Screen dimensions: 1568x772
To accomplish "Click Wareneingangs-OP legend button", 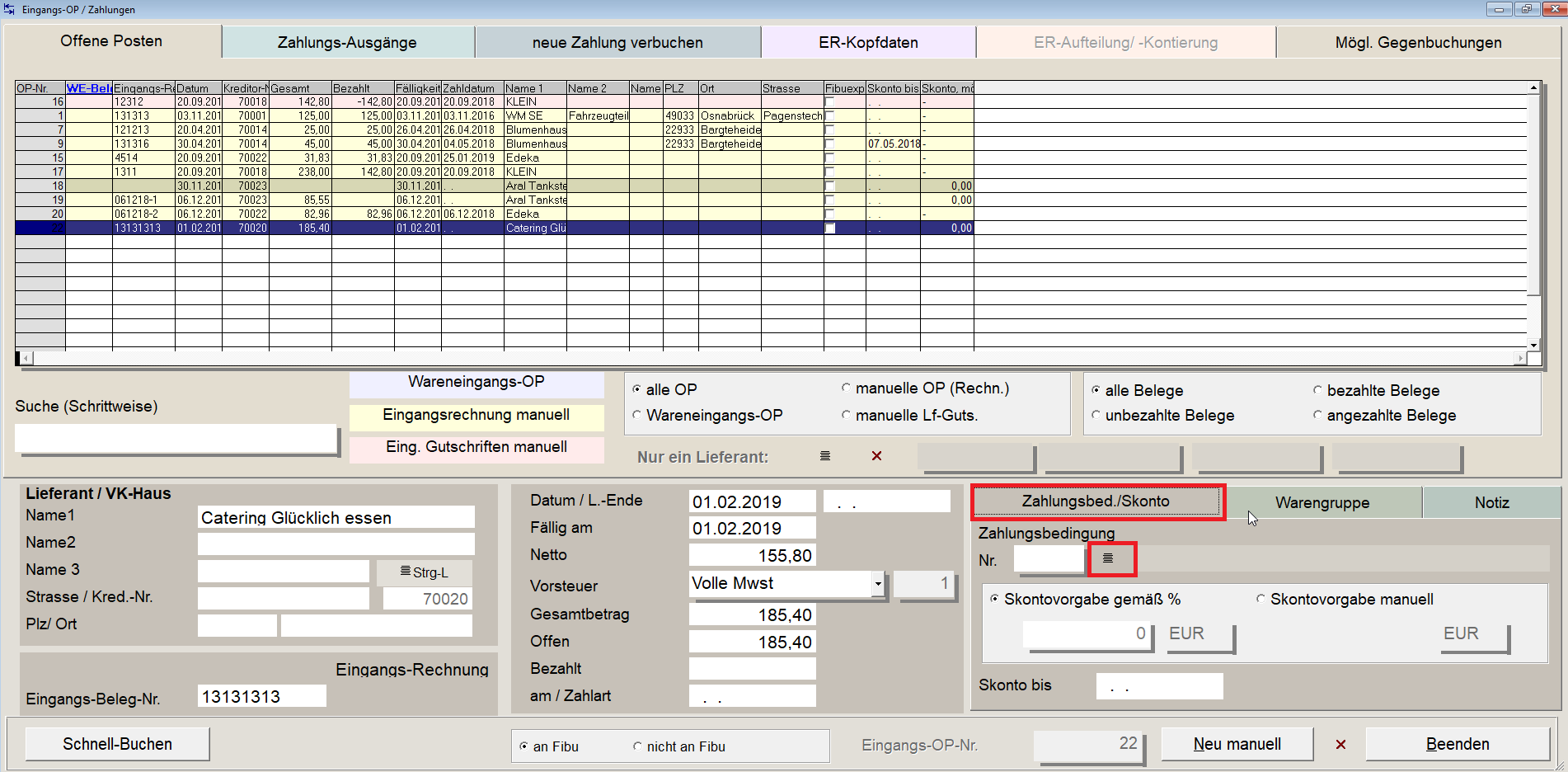I will 477,384.
